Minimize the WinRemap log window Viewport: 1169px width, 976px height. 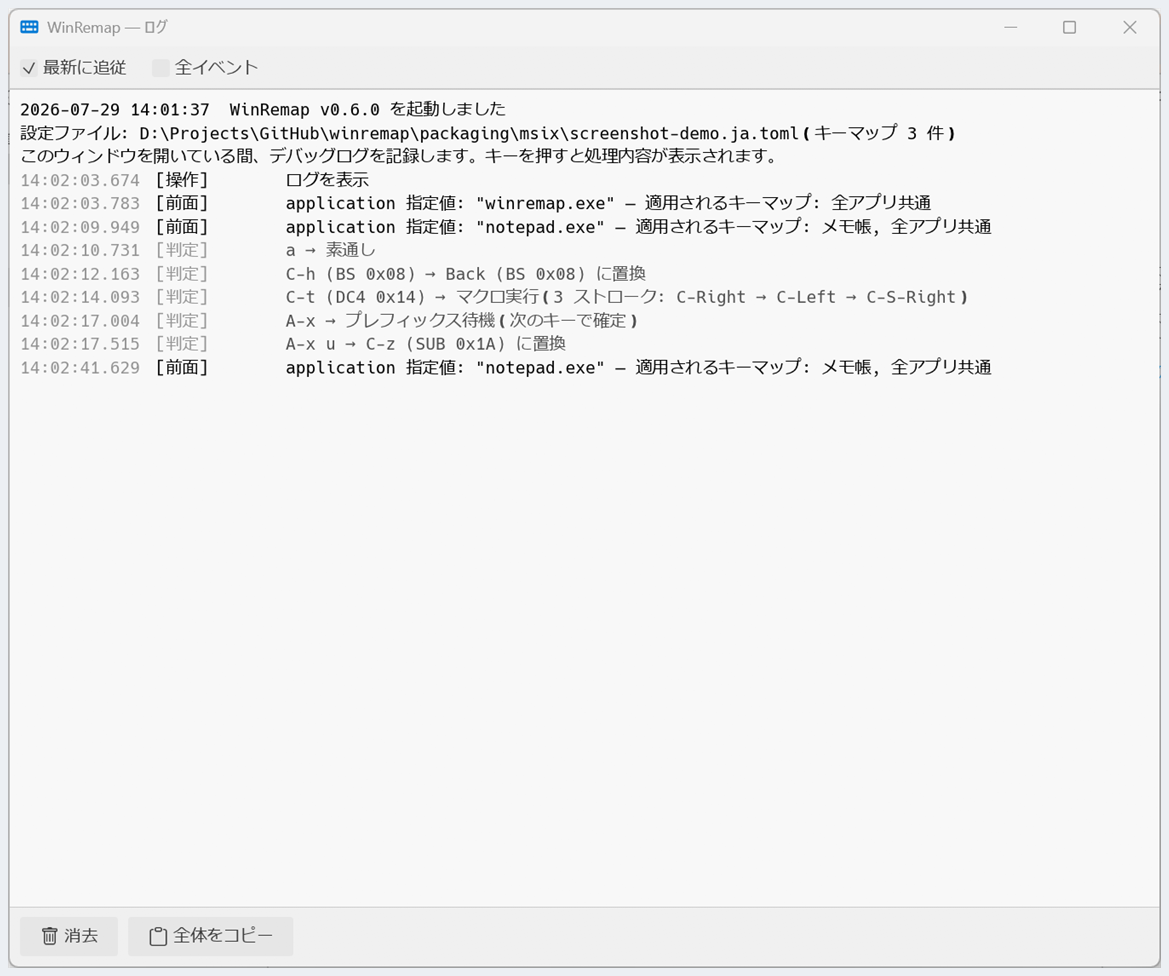[1010, 28]
